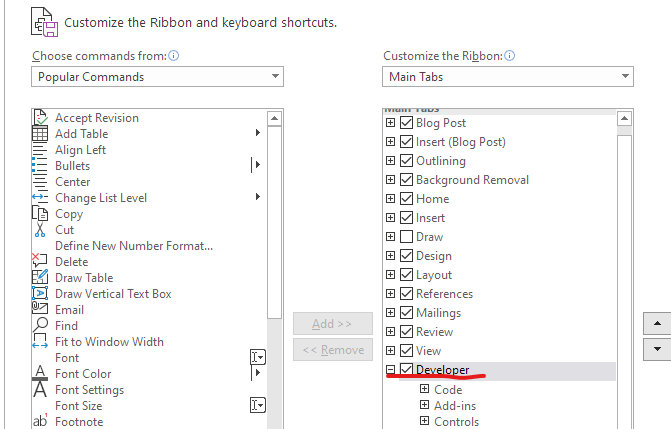The image size is (671, 429).
Task: Click the Accept Revision command icon
Action: 40,118
